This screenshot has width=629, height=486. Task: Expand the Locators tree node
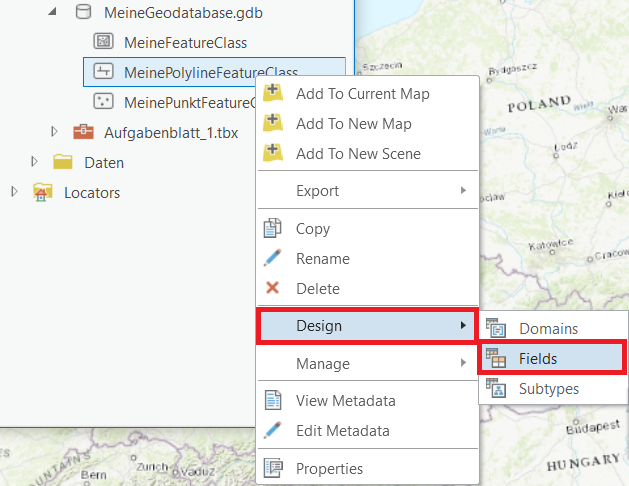(15, 192)
